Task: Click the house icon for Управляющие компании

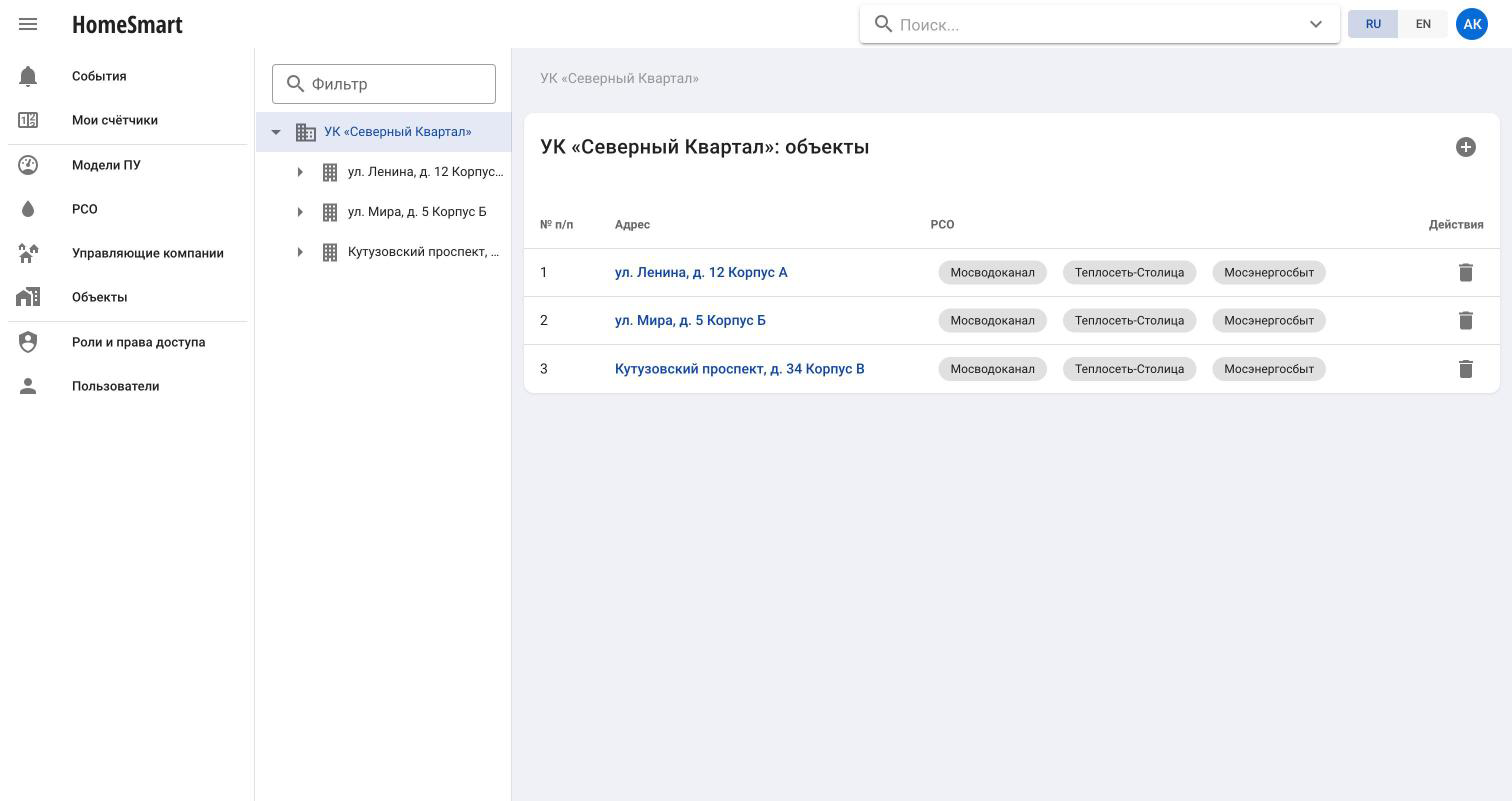Action: click(x=28, y=253)
